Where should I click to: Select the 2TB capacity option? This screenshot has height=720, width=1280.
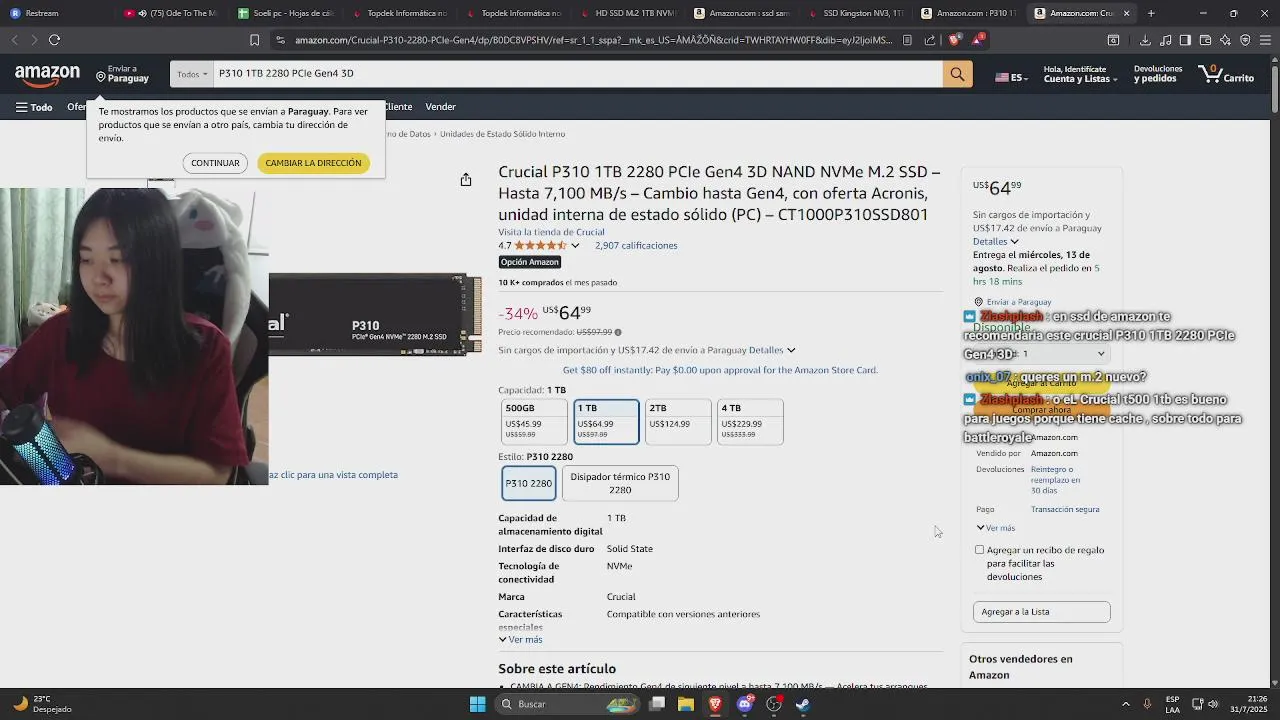(x=678, y=421)
